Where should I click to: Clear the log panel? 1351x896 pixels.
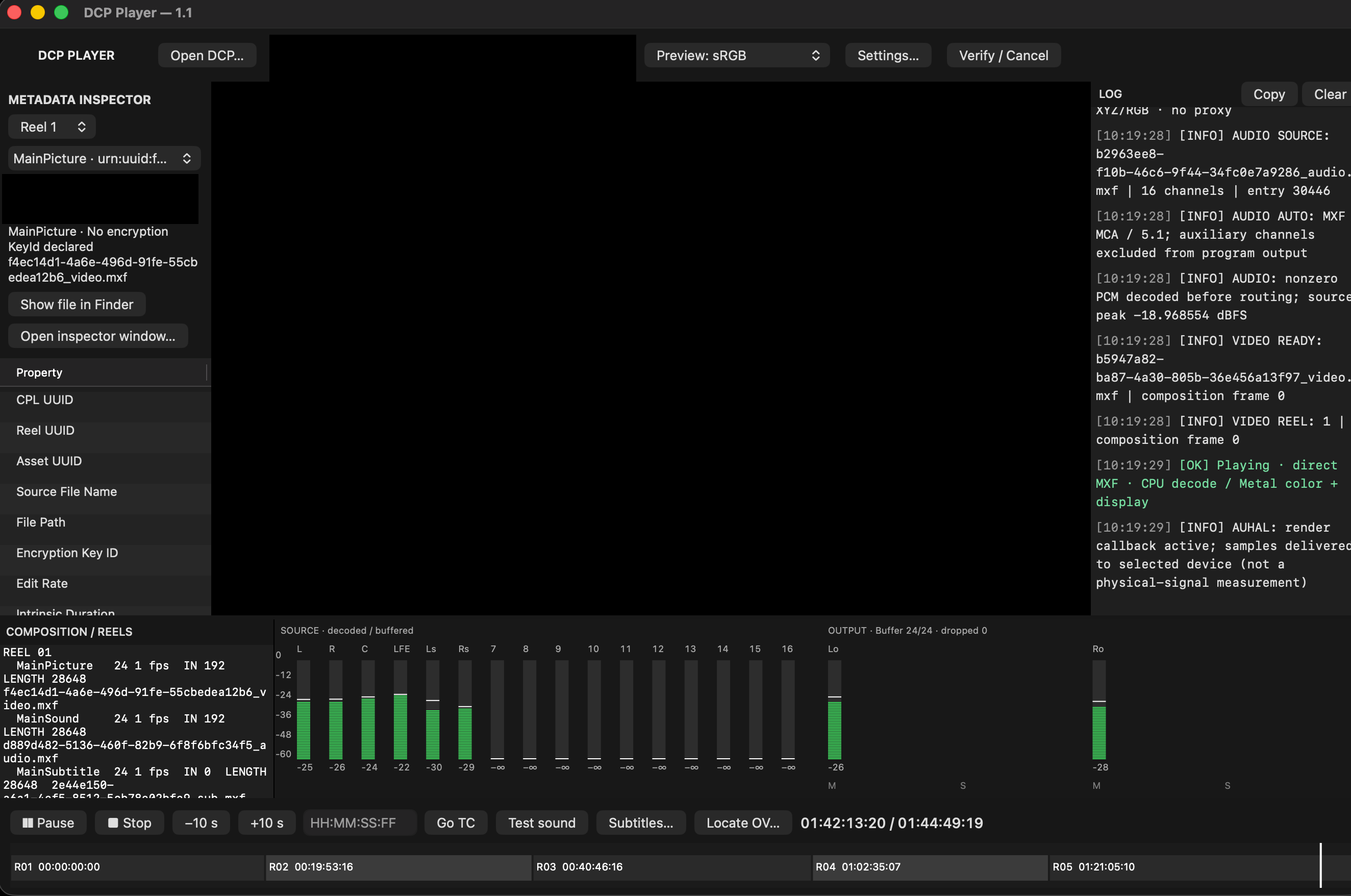click(x=1329, y=94)
